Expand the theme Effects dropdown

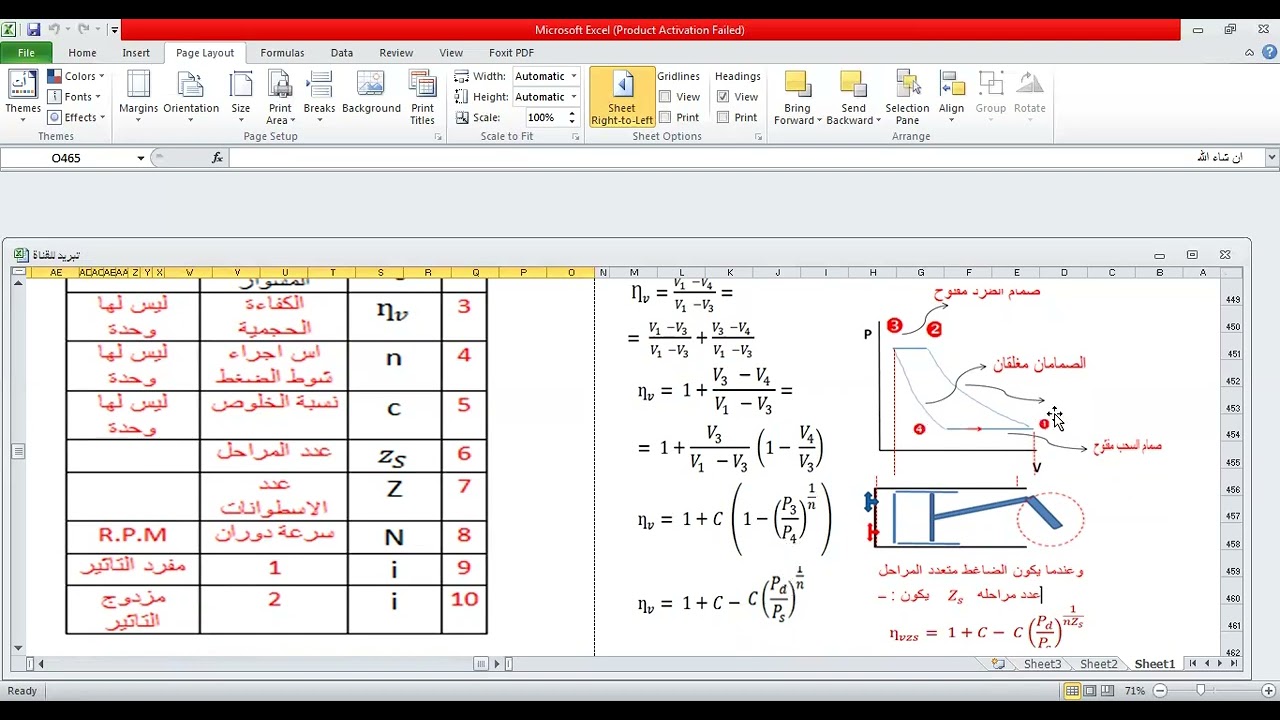pos(77,117)
